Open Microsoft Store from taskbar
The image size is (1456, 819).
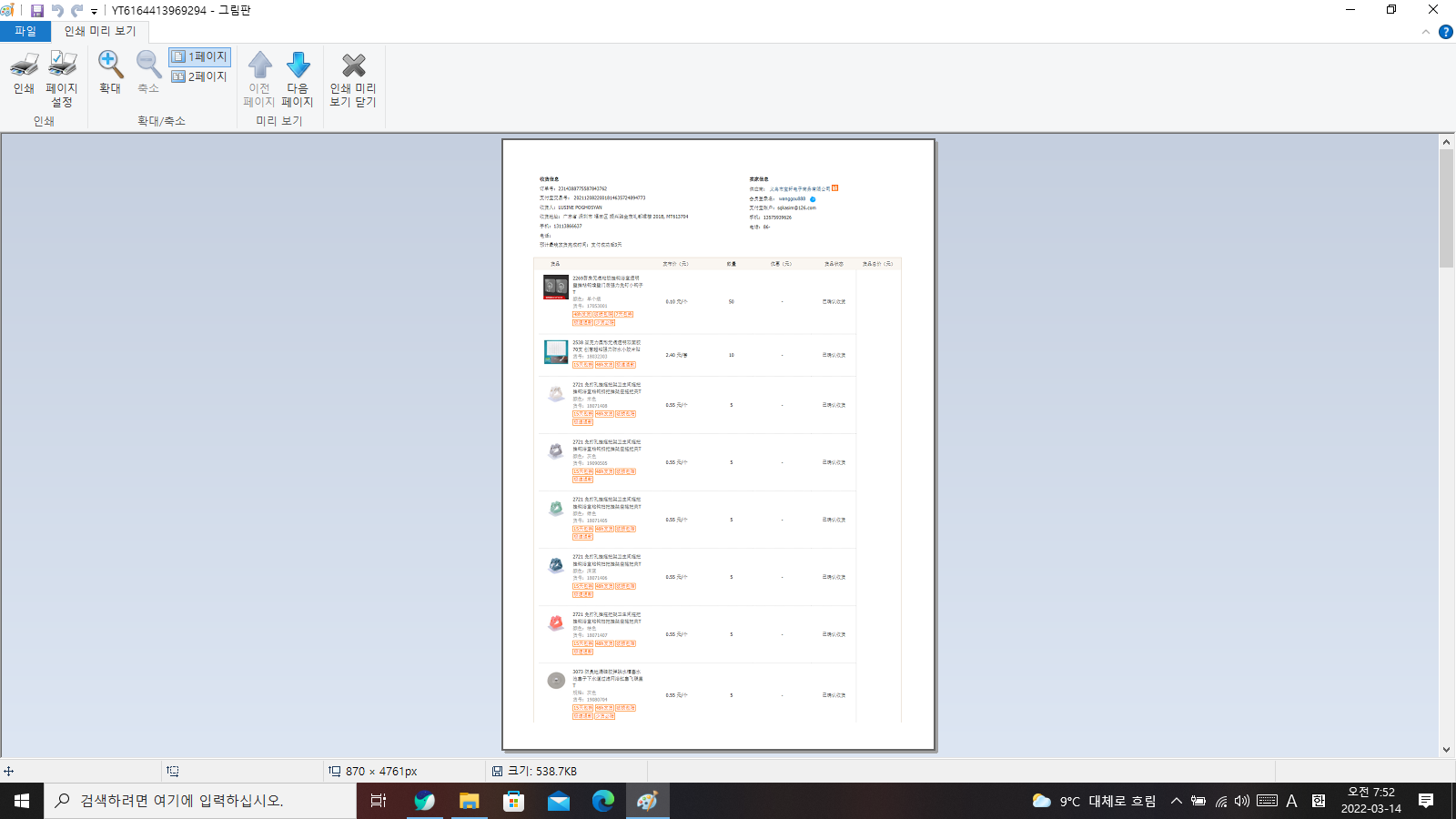514,801
